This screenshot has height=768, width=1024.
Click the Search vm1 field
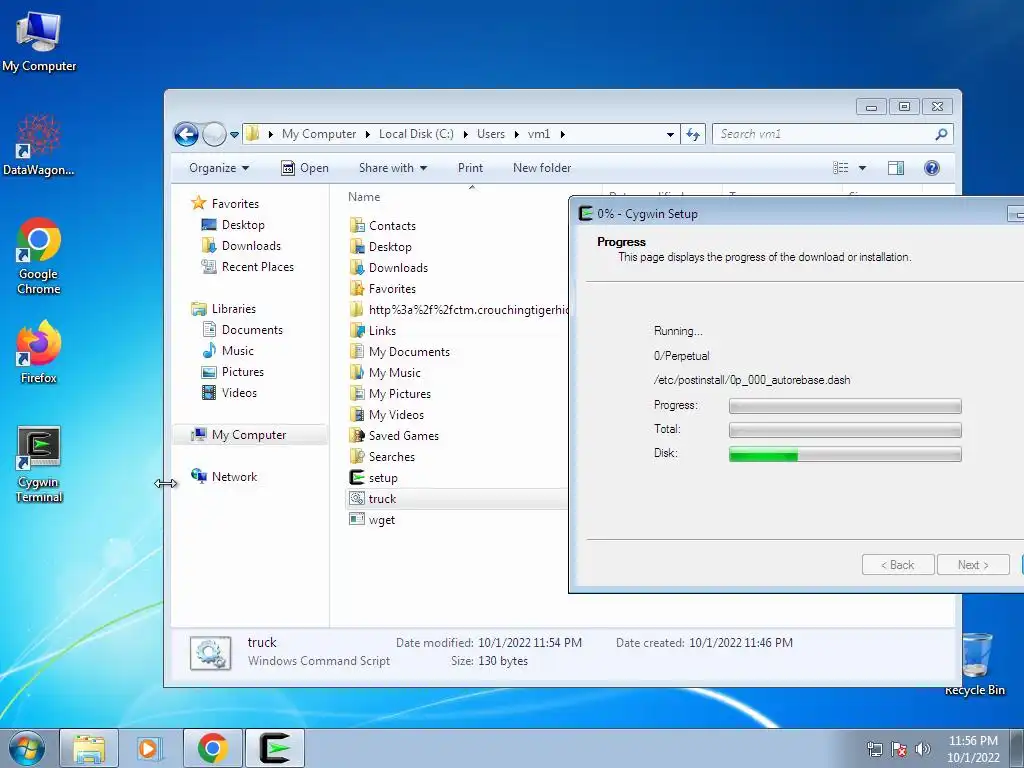(x=823, y=134)
